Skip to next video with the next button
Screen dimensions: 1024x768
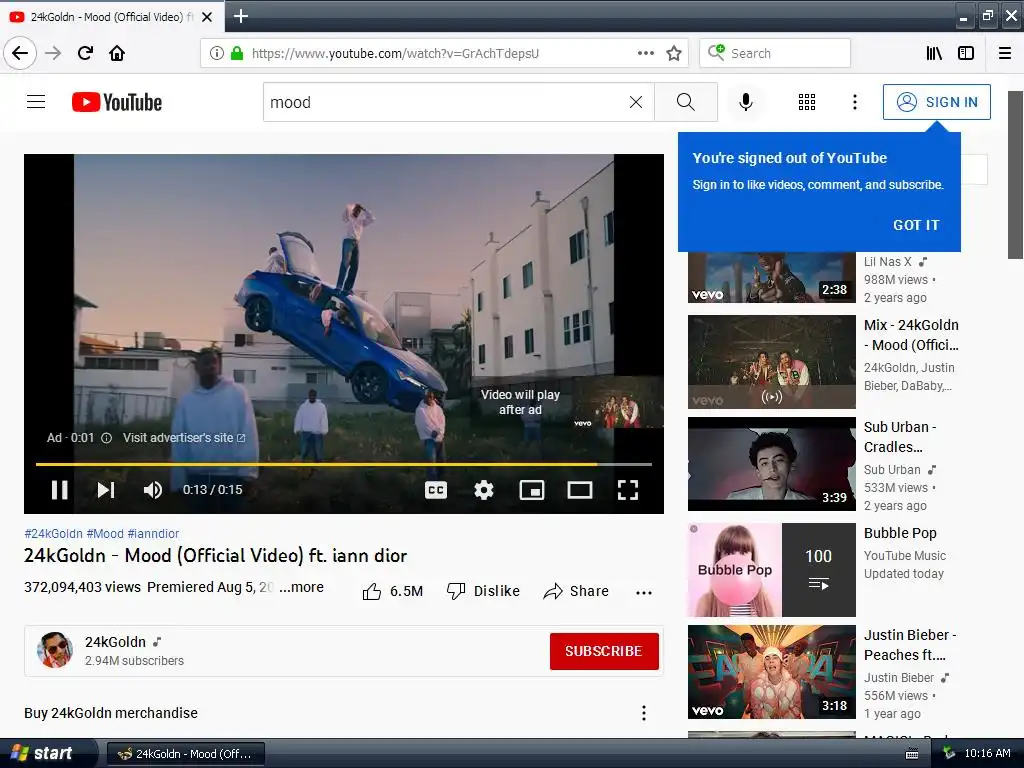coord(106,489)
